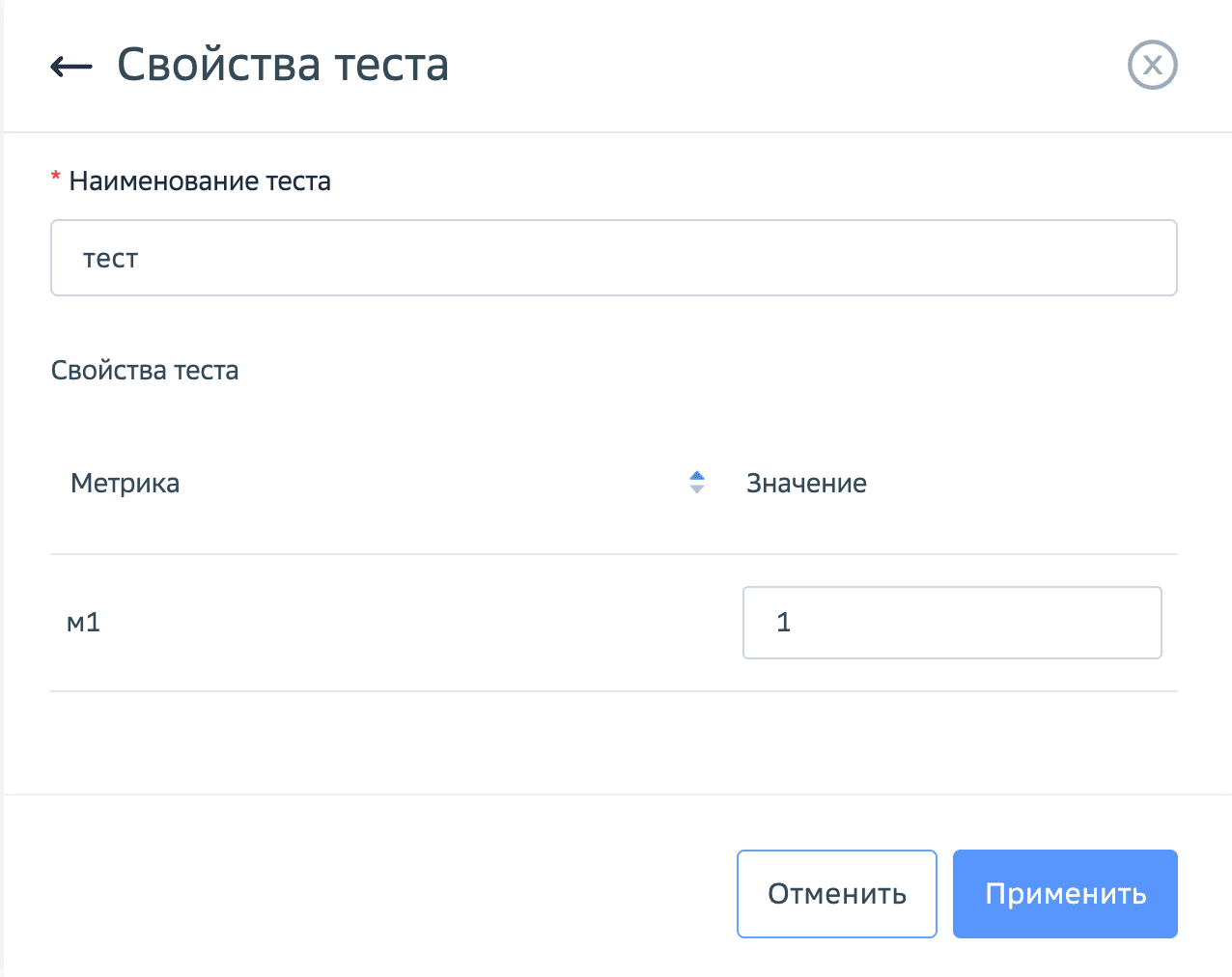This screenshot has height=977, width=1232.
Task: Click the Наименование теста input containing тест
Action: point(614,258)
